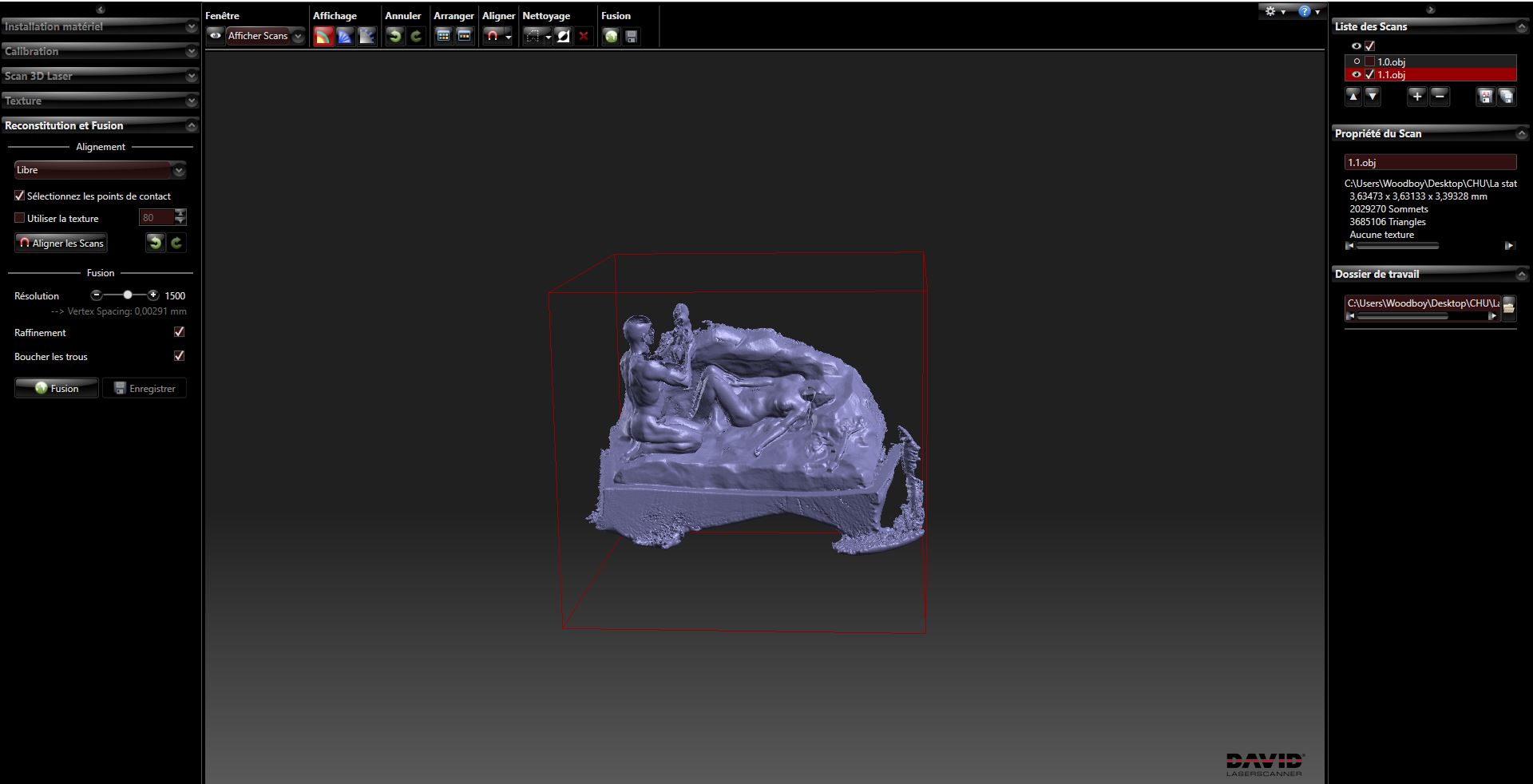Screen dimensions: 1533x784
Task: Enable the Utiliser la texture checkbox
Action: click(x=20, y=217)
